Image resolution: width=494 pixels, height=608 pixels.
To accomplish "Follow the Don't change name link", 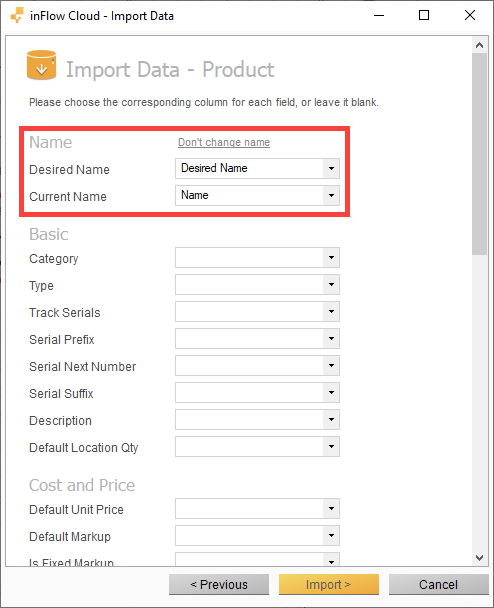I will point(224,142).
